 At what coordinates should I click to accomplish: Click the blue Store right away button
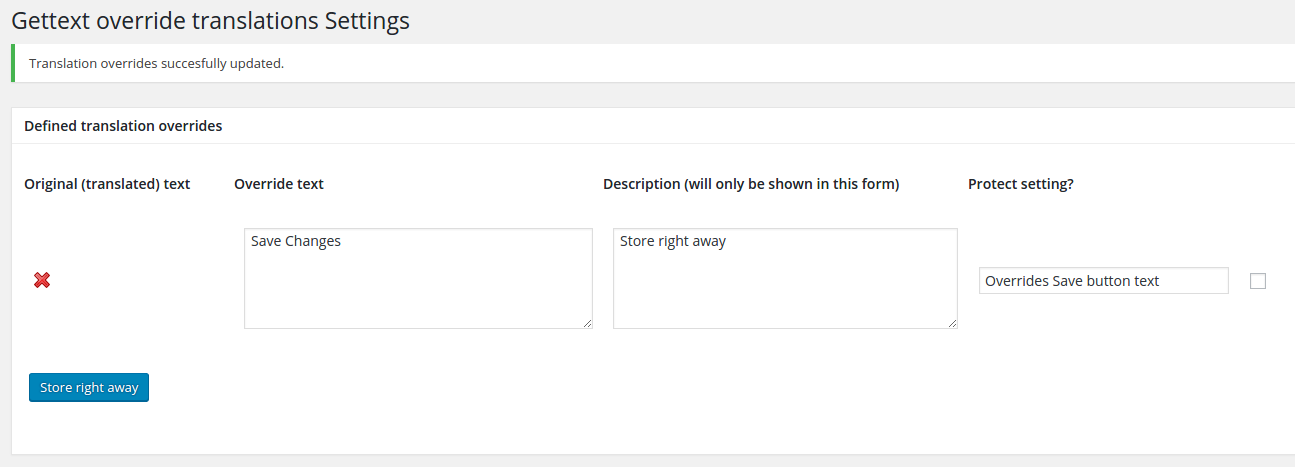(89, 387)
